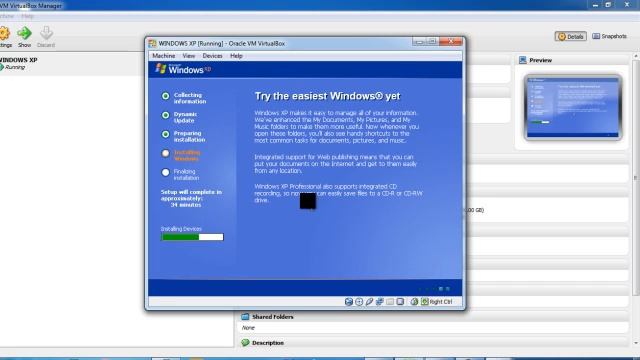Click the Shared Folders folder icon
This screenshot has width=640, height=360.
245,317
